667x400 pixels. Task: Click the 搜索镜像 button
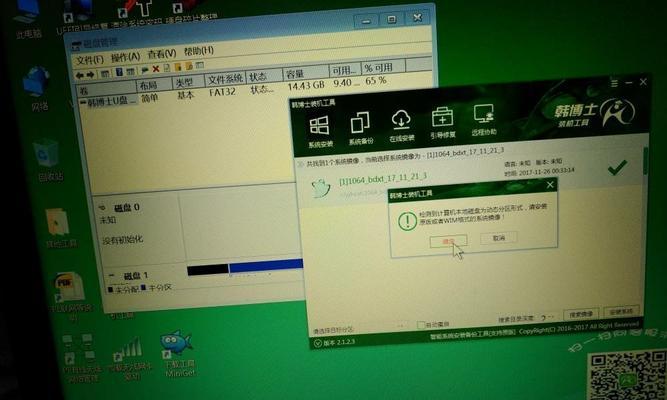tap(581, 314)
